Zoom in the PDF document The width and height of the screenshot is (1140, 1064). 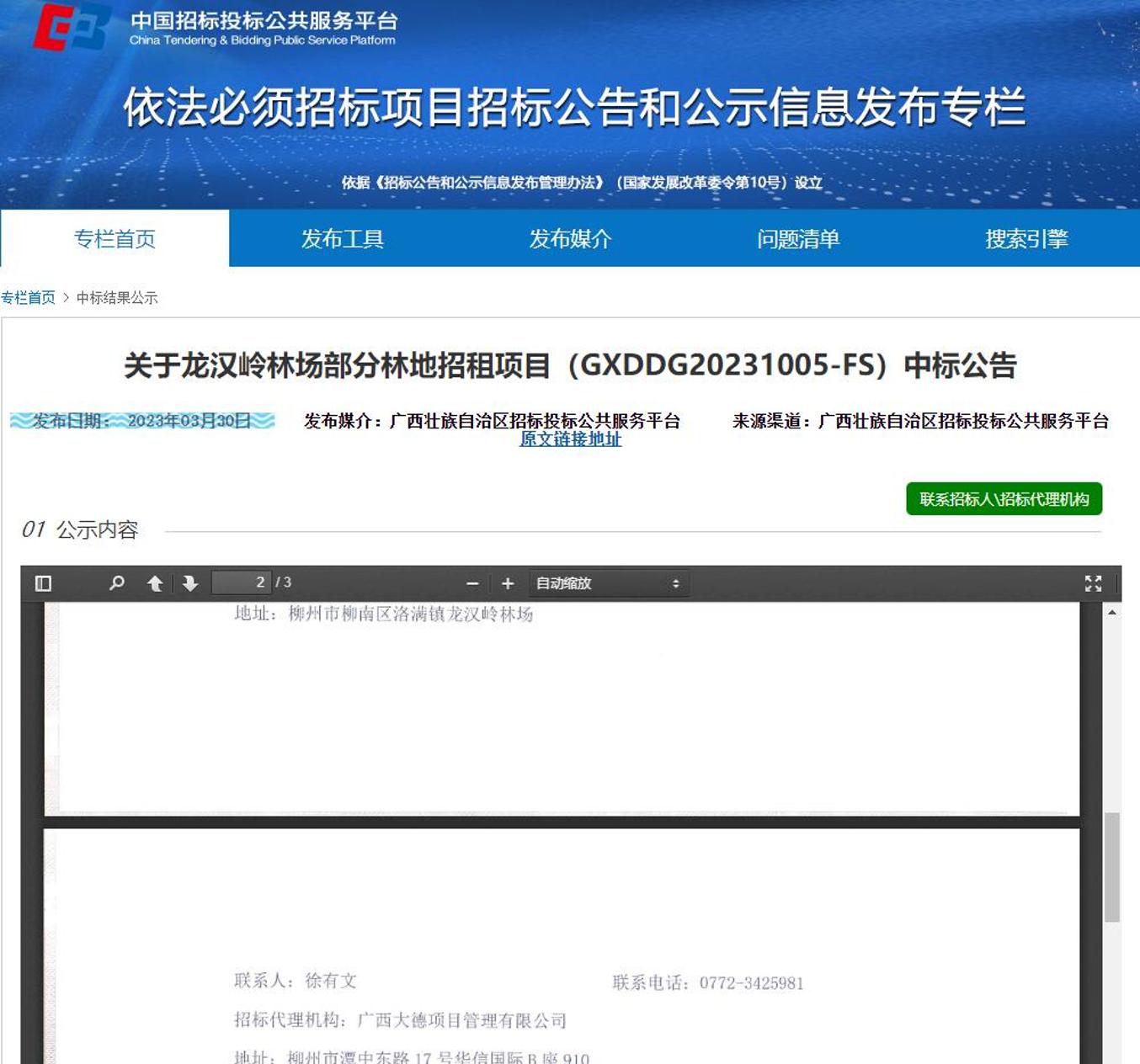coord(508,583)
